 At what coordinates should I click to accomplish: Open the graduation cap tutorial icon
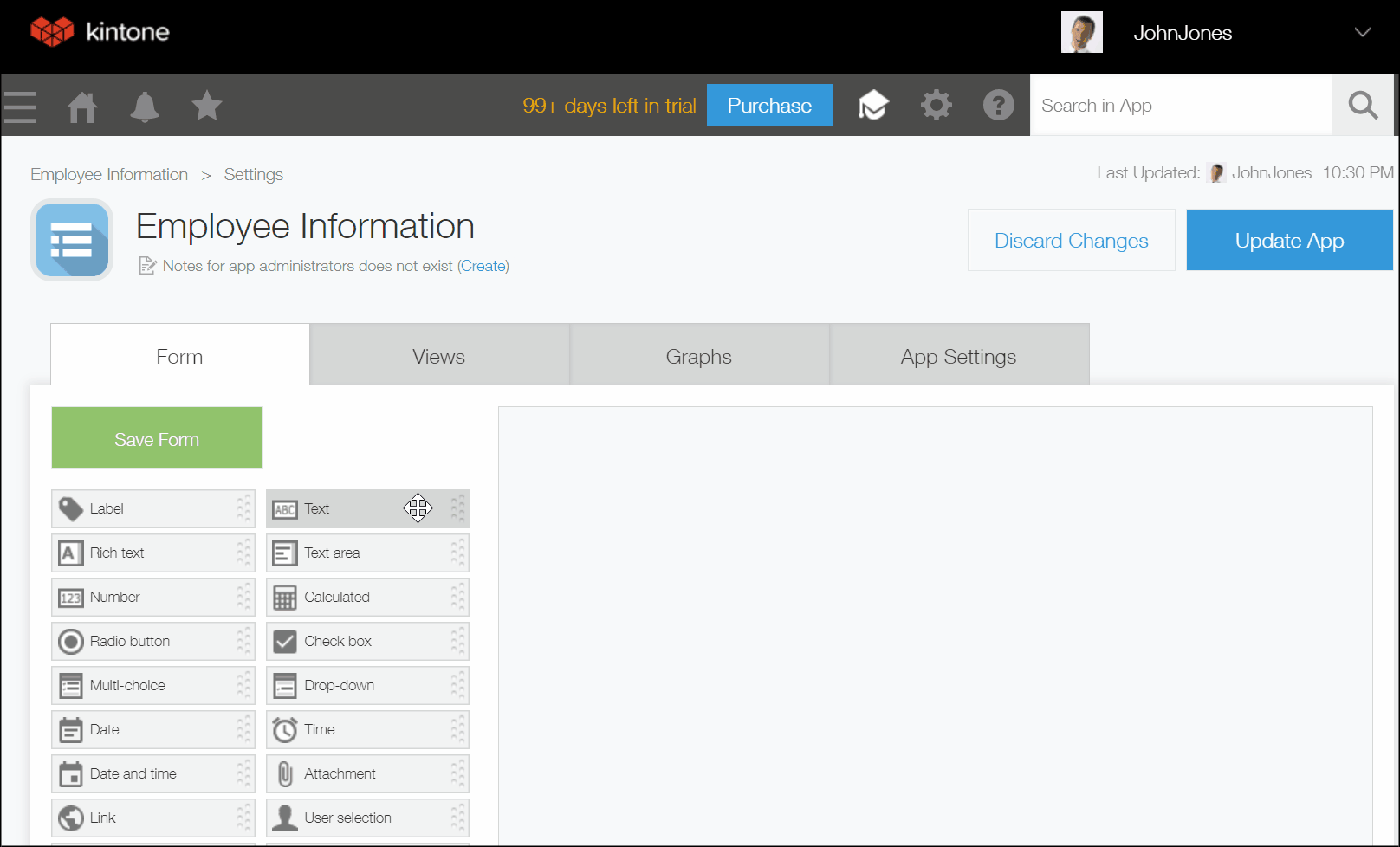tap(873, 106)
